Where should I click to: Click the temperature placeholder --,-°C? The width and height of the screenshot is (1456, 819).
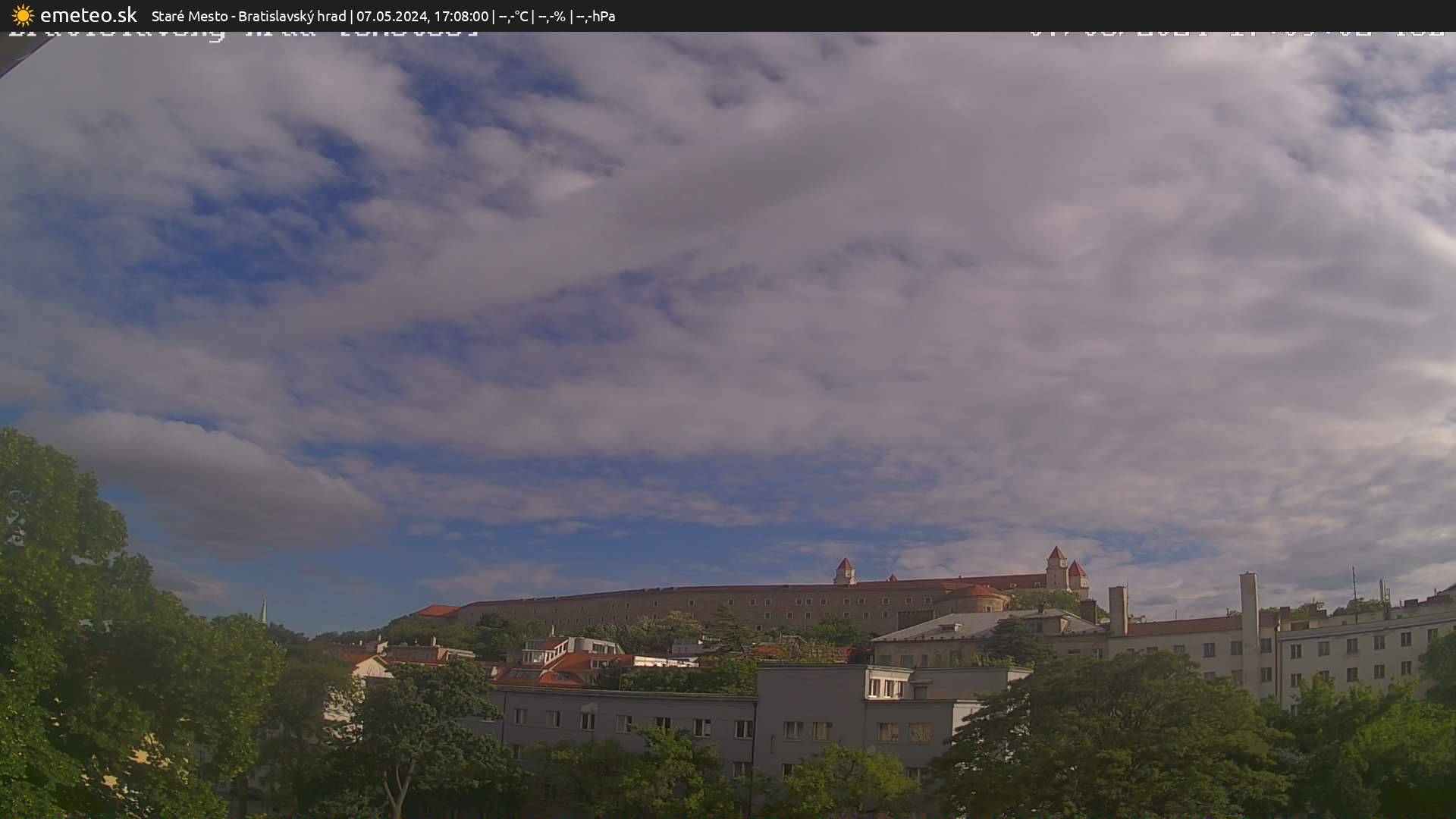[x=513, y=15]
